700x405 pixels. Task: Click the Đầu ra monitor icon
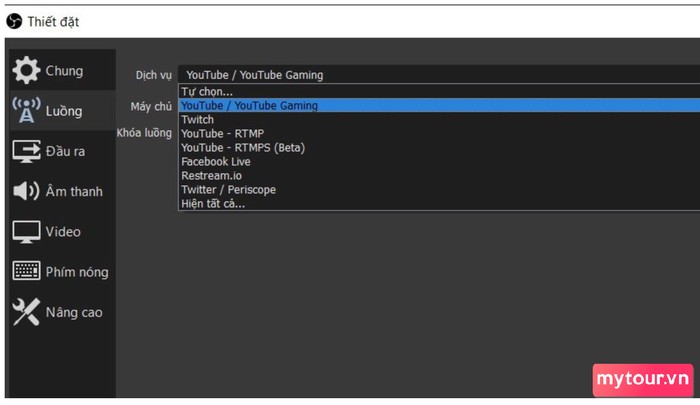26,151
